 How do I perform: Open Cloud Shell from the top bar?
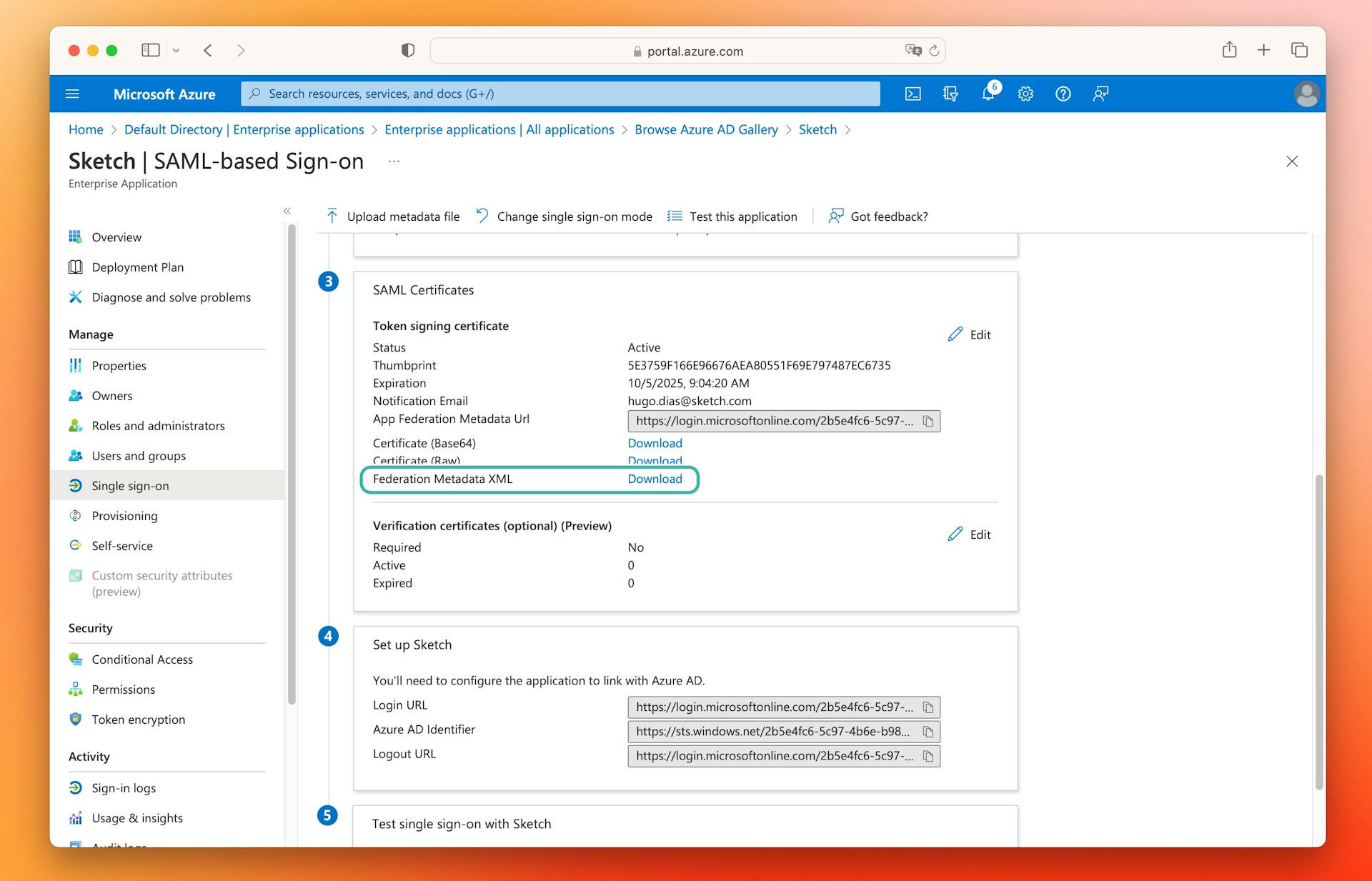(913, 94)
